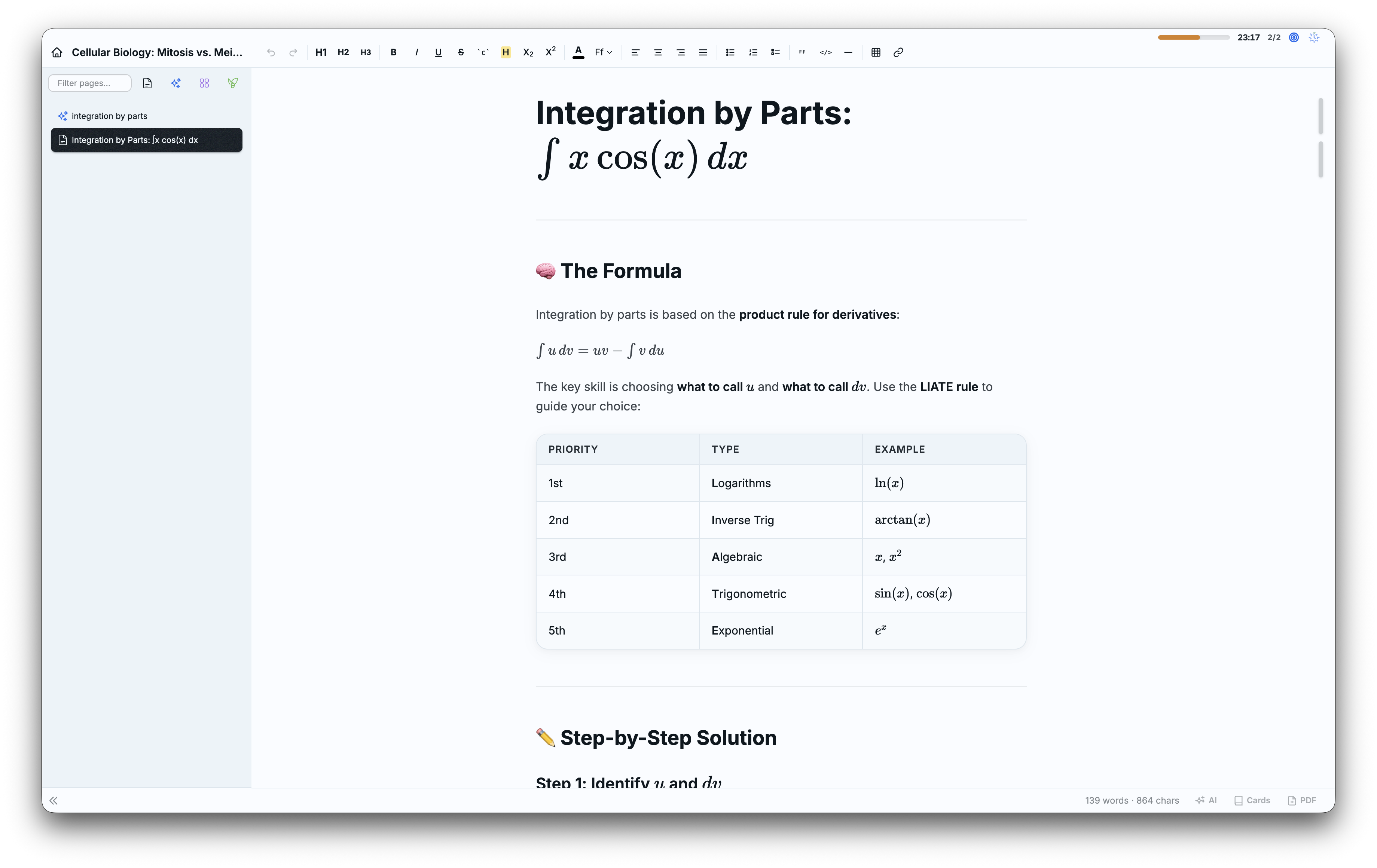This screenshot has width=1377, height=868.
Task: Open the 'integration by parts' AI page
Action: pos(146,116)
